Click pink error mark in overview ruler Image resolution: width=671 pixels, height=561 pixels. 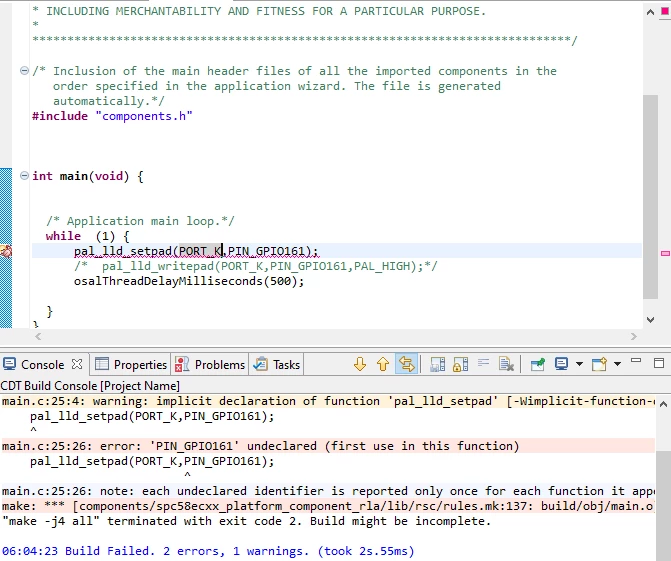tap(665, 253)
